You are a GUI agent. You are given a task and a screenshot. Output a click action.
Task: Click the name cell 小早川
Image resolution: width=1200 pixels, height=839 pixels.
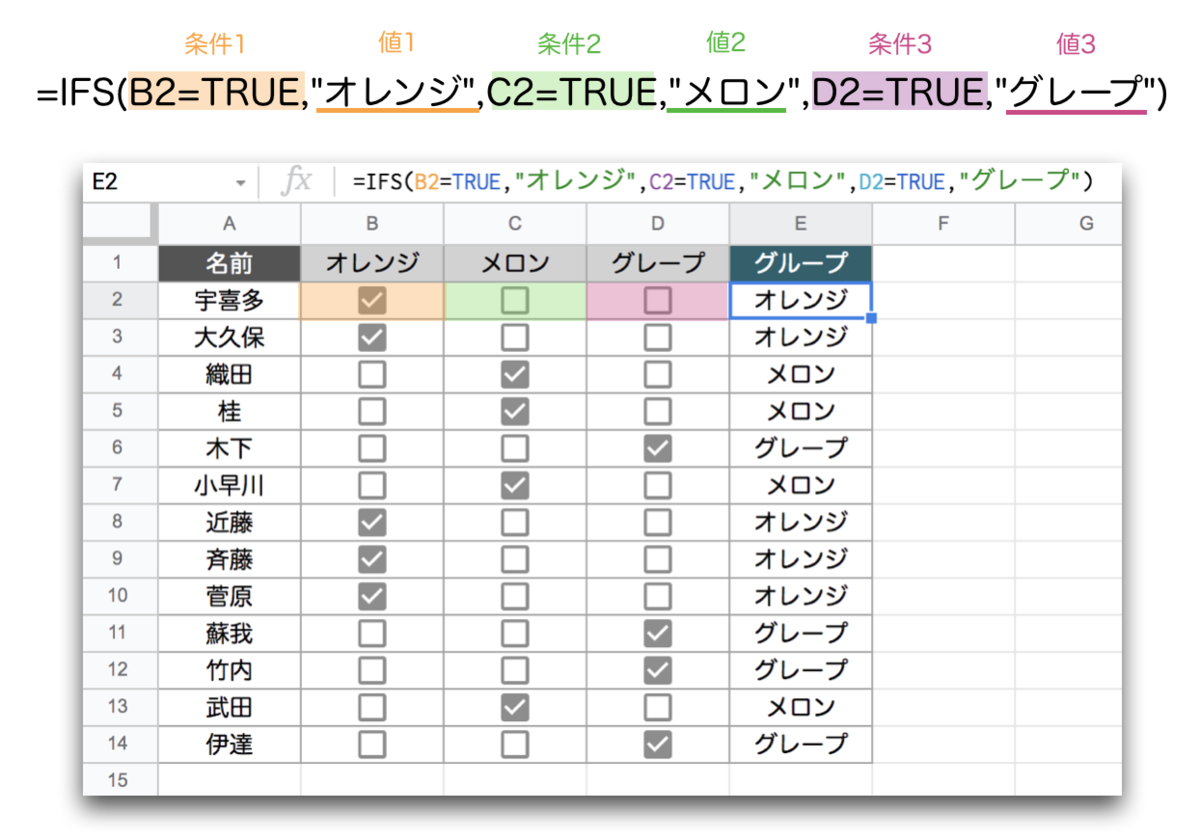[229, 485]
